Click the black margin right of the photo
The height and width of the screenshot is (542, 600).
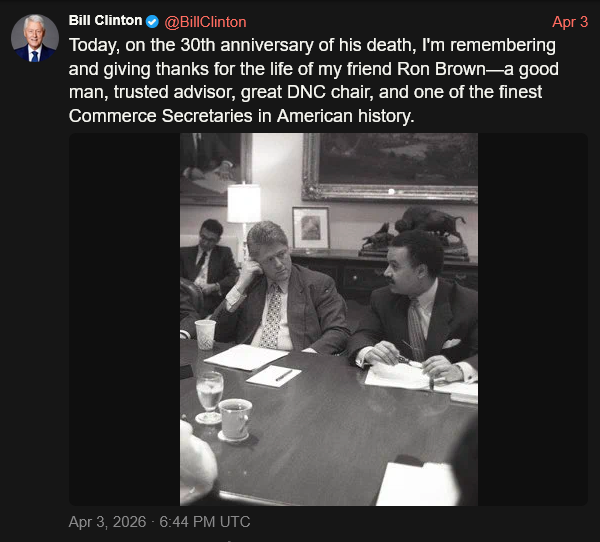coord(532,318)
